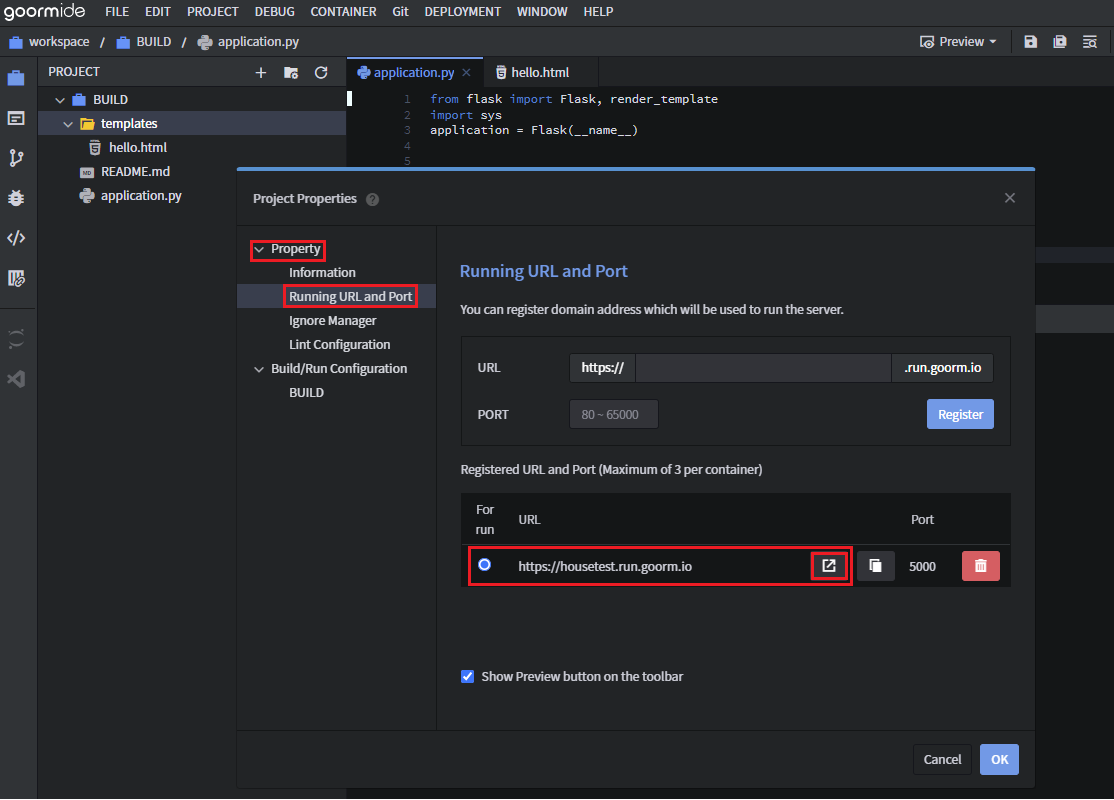The height and width of the screenshot is (800, 1114).
Task: Open the DEBUG menu
Action: (x=274, y=11)
